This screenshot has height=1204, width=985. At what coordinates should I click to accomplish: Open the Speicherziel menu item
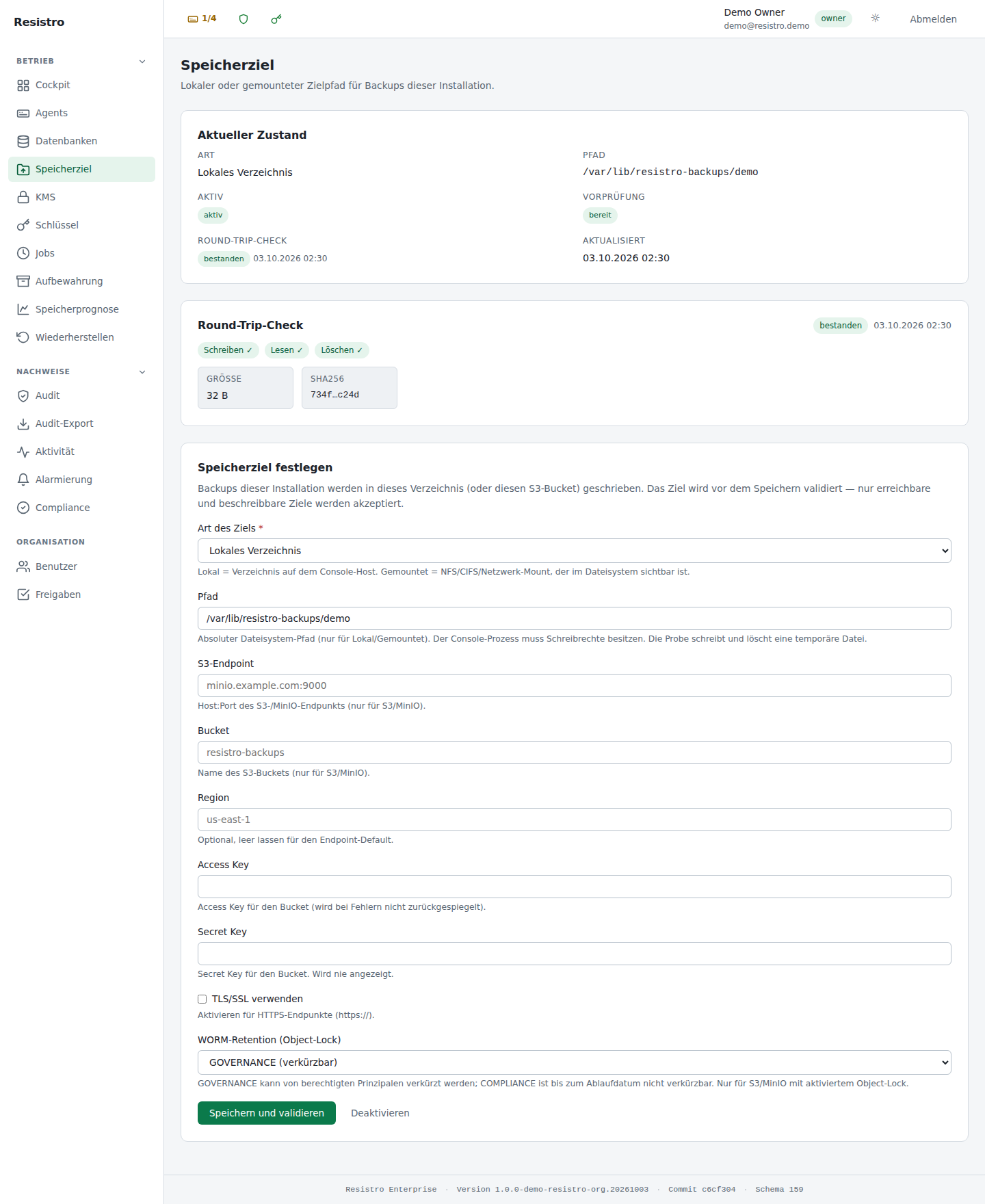[81, 170]
